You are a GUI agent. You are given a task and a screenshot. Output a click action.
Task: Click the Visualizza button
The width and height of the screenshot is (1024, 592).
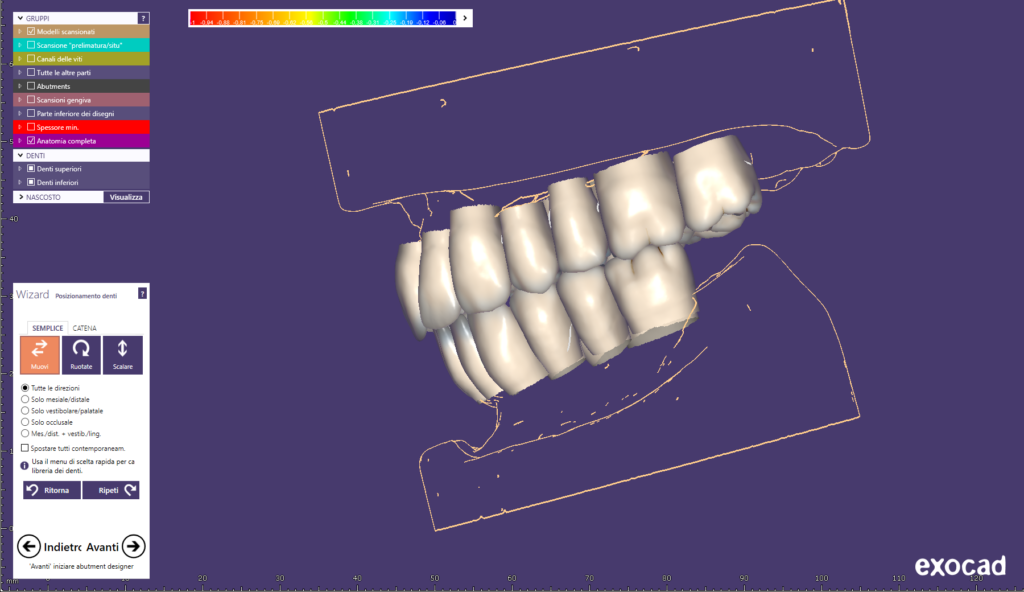coord(127,197)
